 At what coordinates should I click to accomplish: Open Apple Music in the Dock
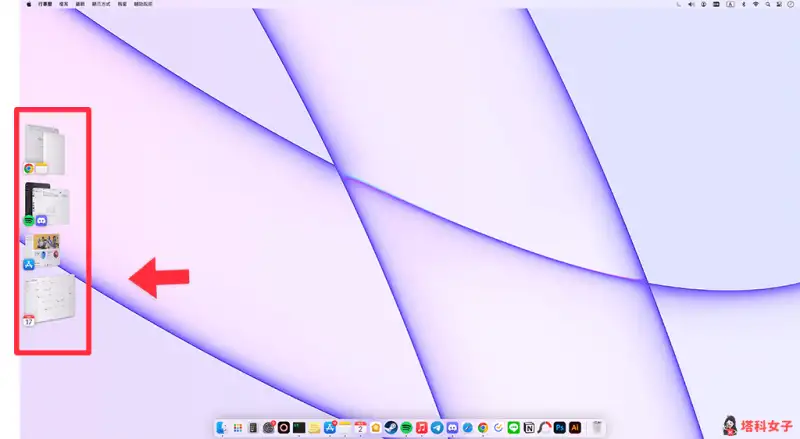click(x=422, y=427)
